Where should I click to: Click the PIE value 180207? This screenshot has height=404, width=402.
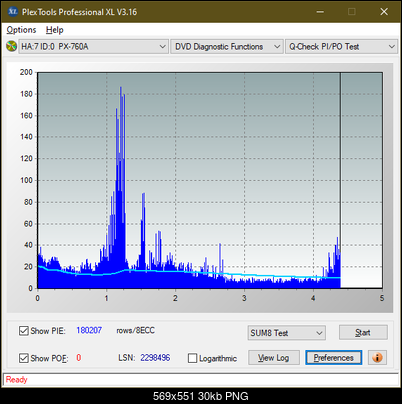coord(89,330)
